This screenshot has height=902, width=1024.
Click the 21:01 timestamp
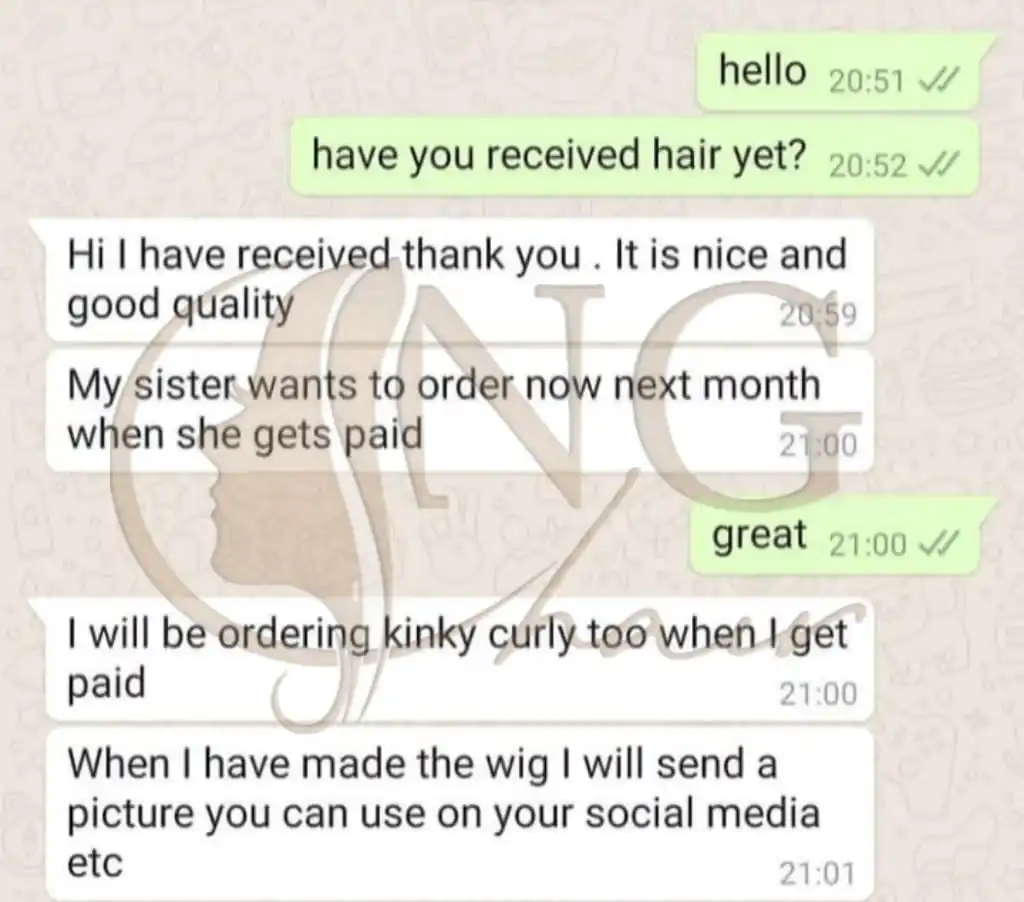tap(817, 874)
